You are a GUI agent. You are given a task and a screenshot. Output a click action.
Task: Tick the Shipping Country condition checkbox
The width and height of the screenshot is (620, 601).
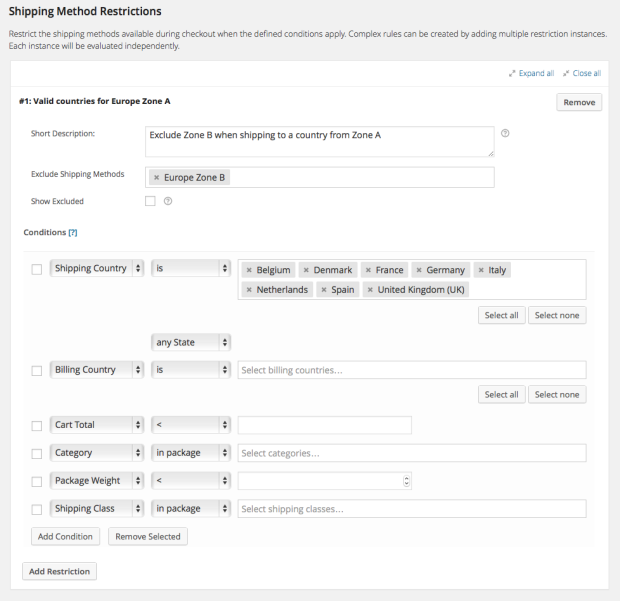pos(37,269)
